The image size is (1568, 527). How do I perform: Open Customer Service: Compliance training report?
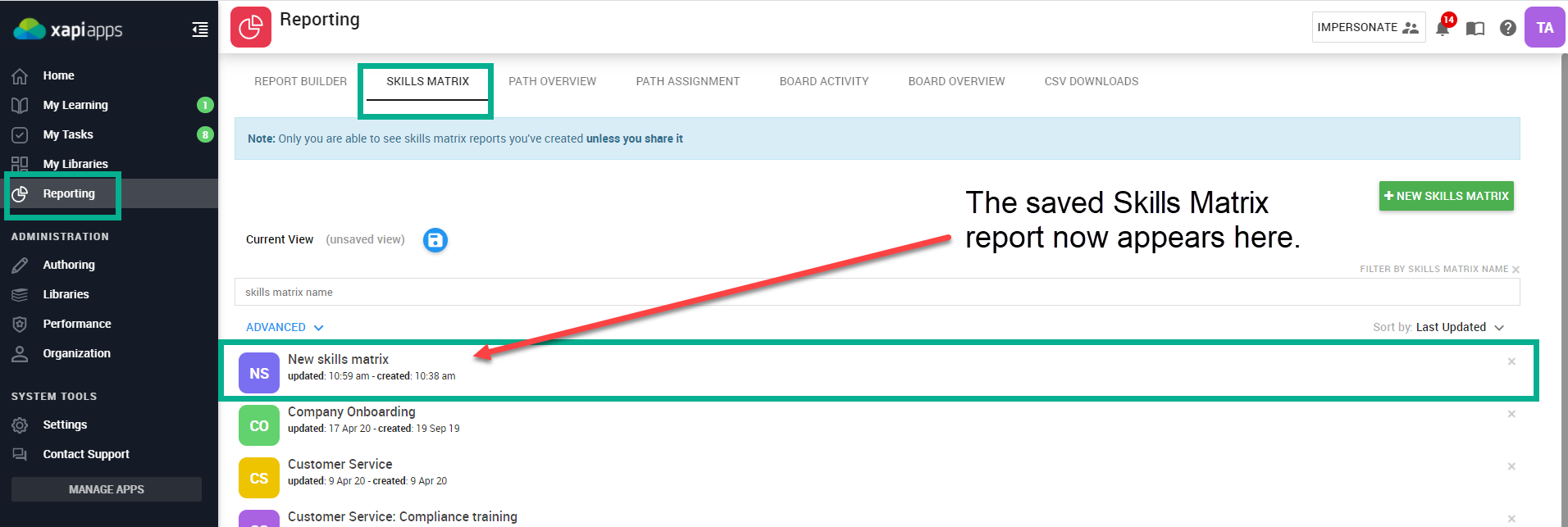tap(402, 516)
